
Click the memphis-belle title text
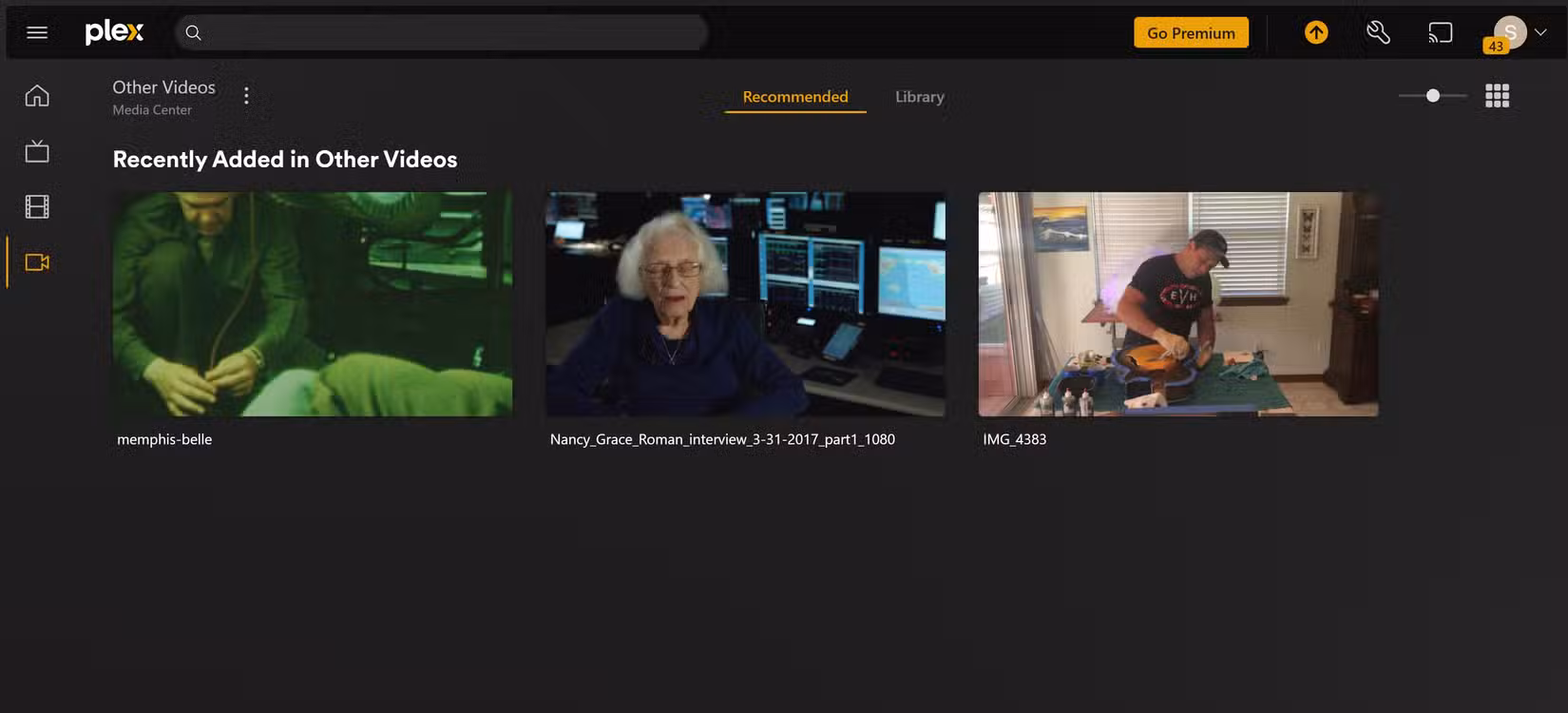coord(164,439)
